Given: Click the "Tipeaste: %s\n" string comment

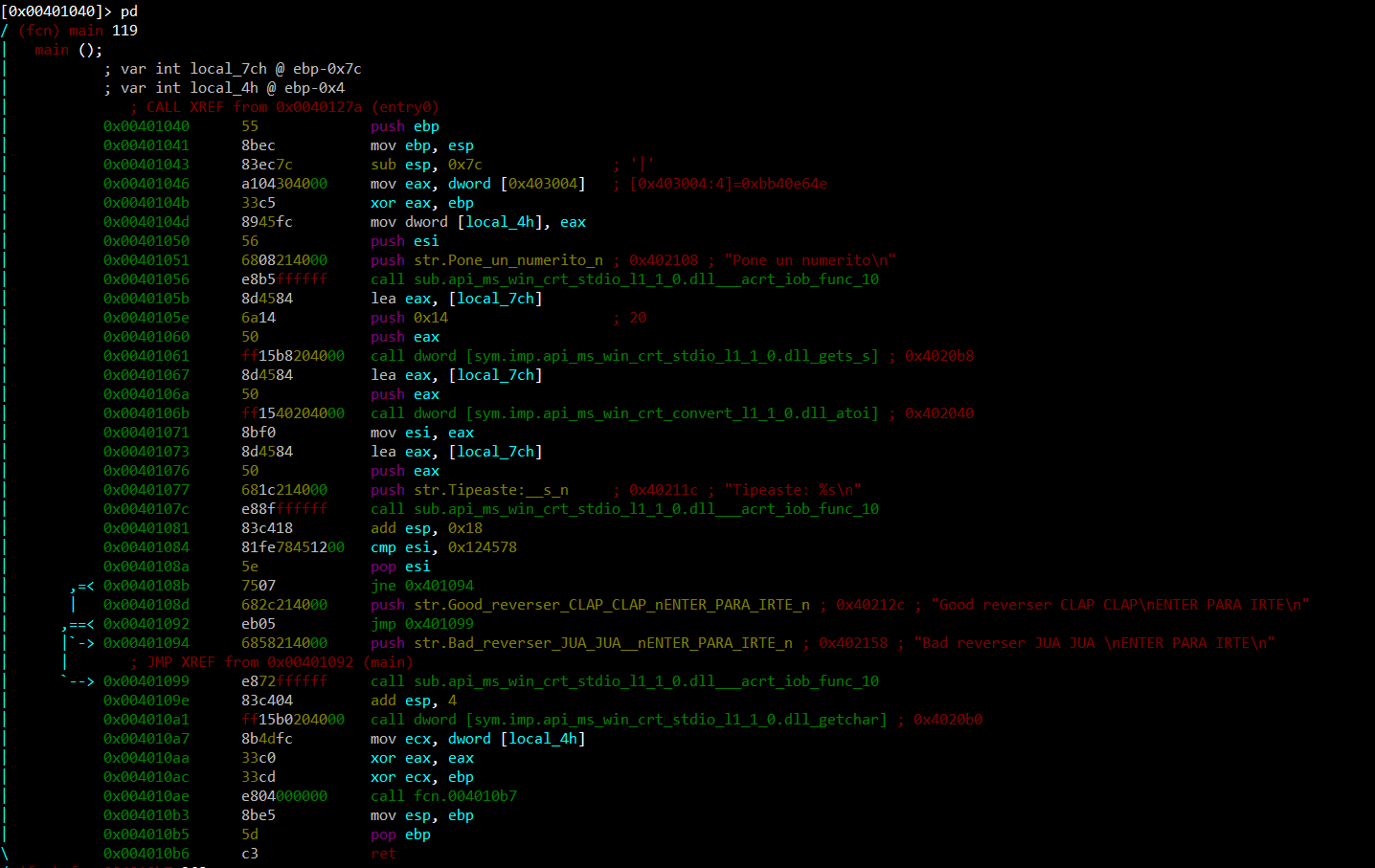Looking at the screenshot, I should (x=792, y=490).
